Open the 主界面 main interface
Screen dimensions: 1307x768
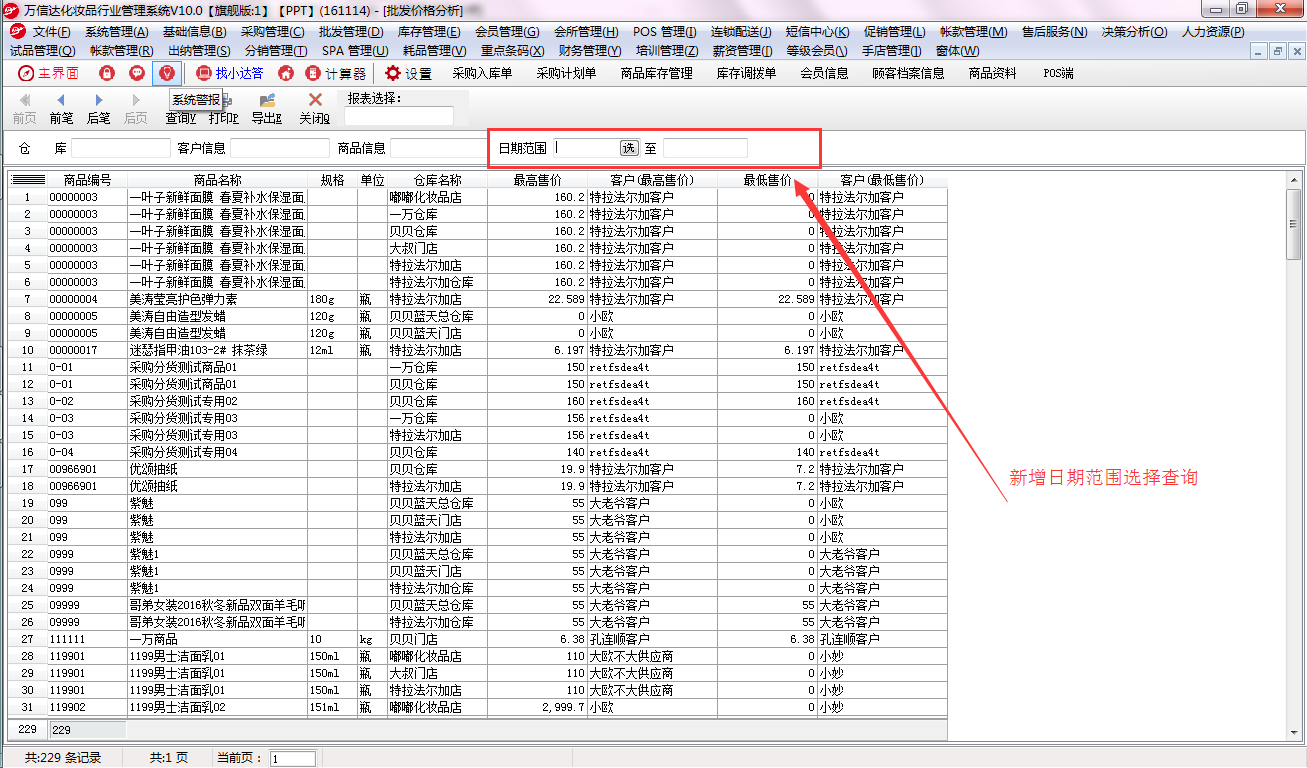tap(49, 73)
